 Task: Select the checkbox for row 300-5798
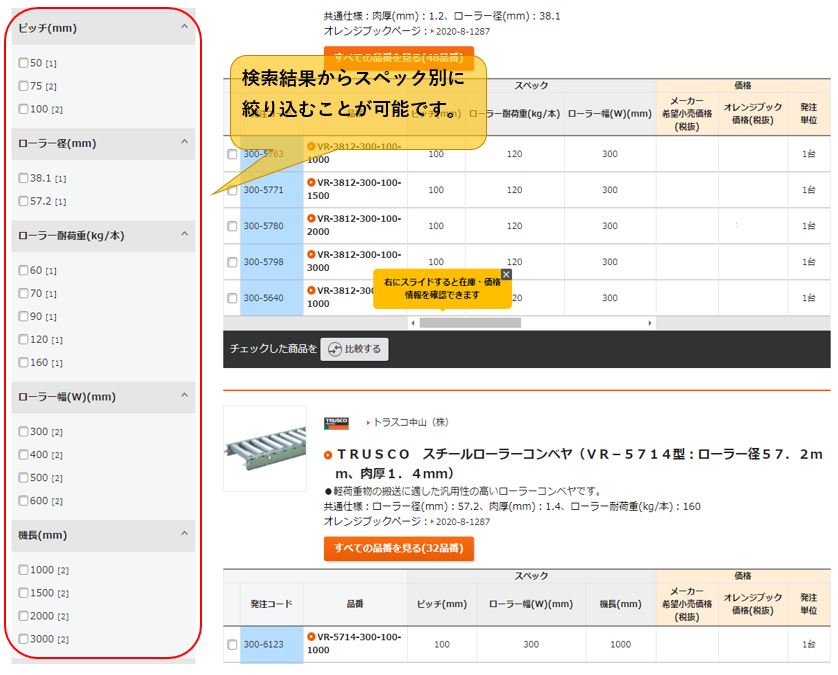[232, 262]
